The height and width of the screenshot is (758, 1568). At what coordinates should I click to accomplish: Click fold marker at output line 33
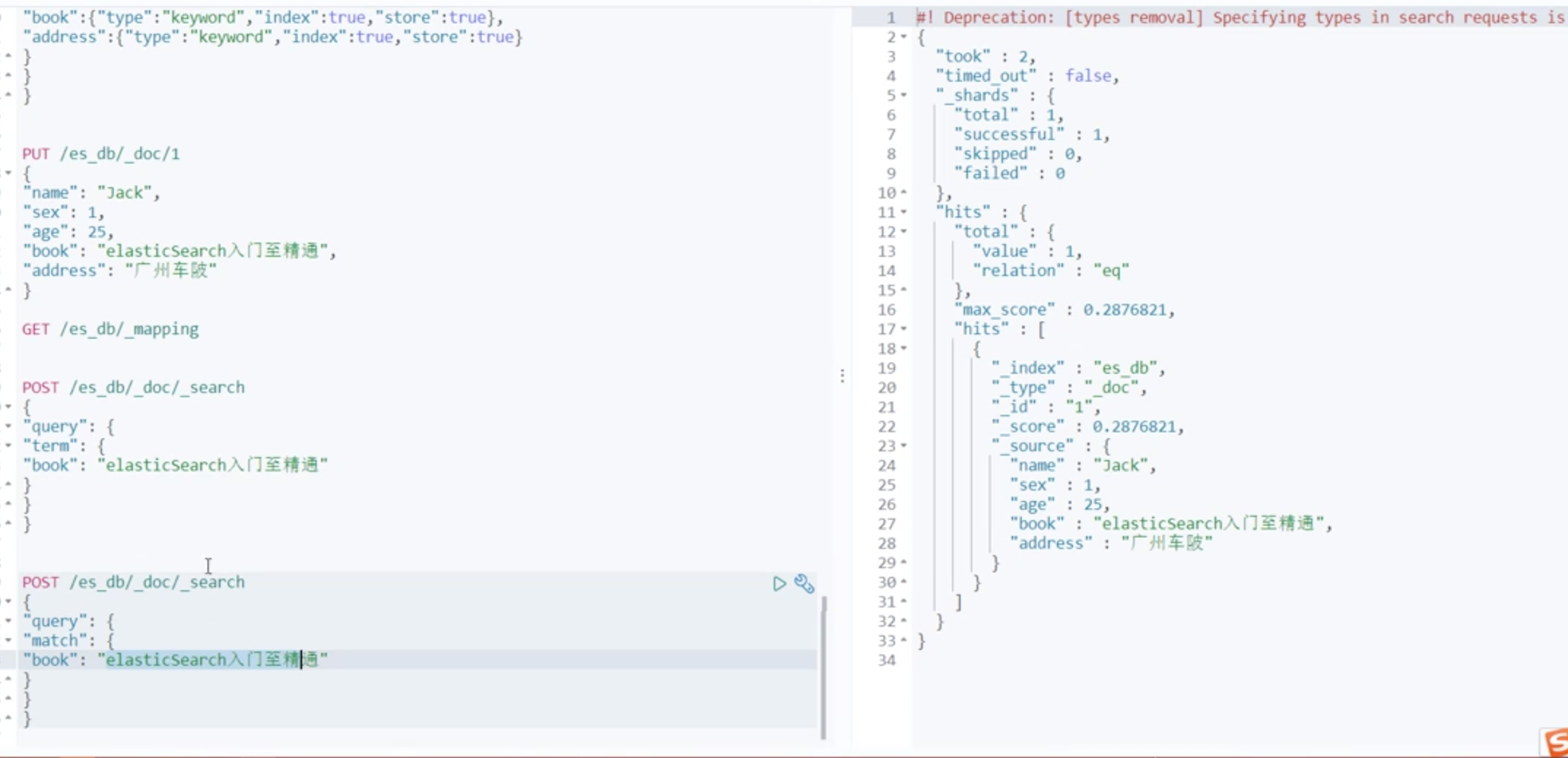click(904, 640)
